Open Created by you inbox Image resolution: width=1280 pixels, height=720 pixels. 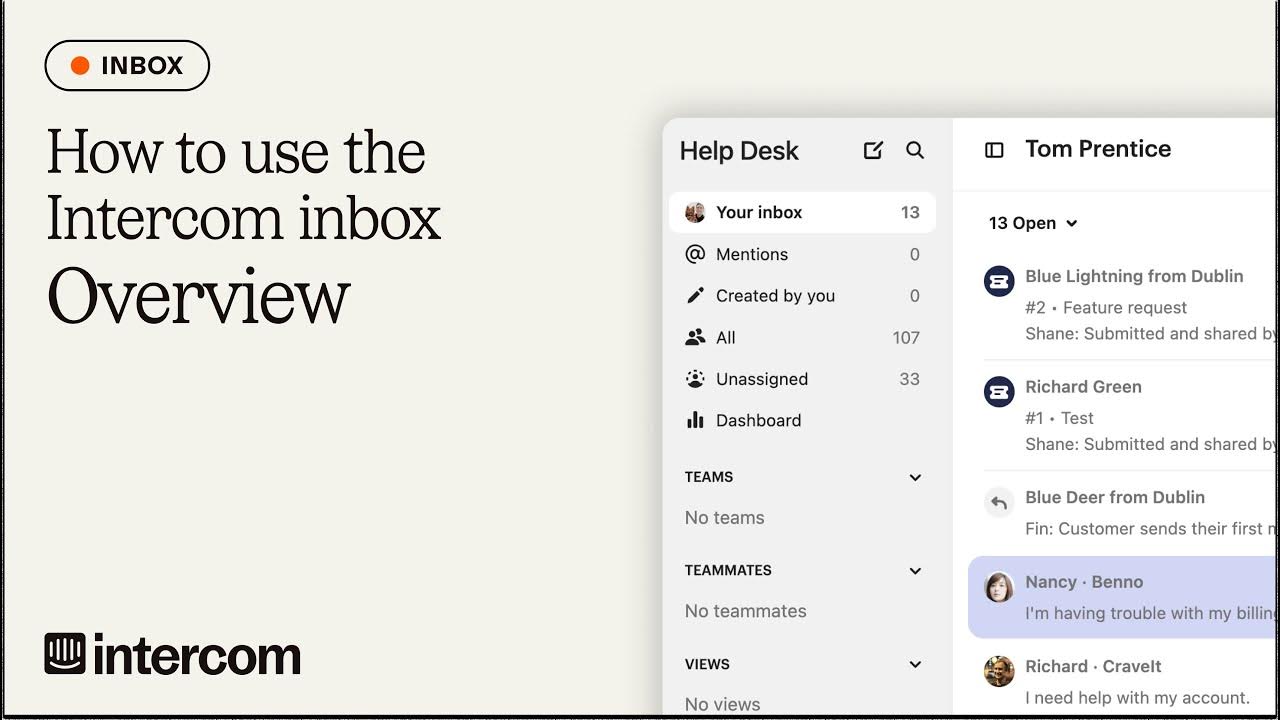point(802,296)
